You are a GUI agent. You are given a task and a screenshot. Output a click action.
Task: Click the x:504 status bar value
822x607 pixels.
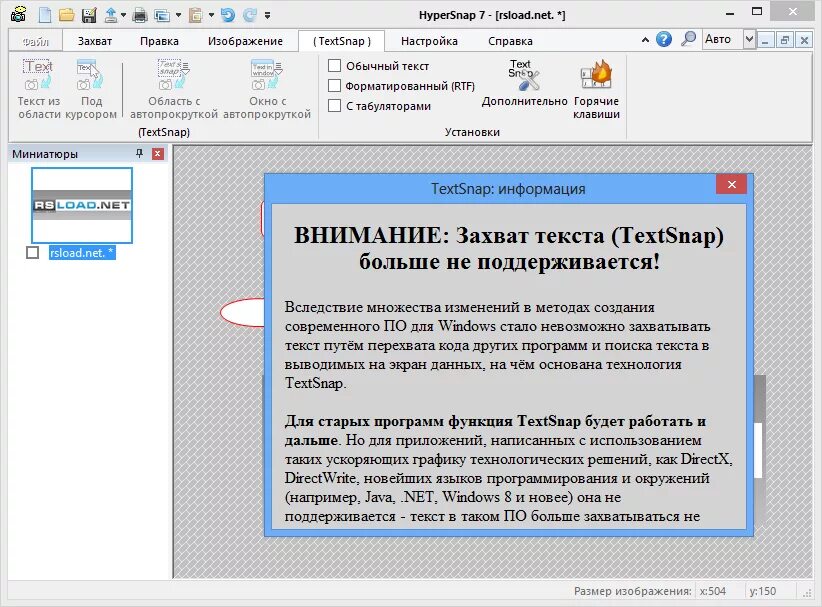coord(713,591)
